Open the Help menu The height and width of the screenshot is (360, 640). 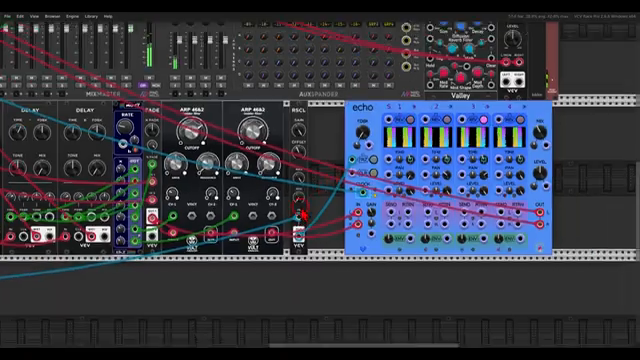click(108, 16)
